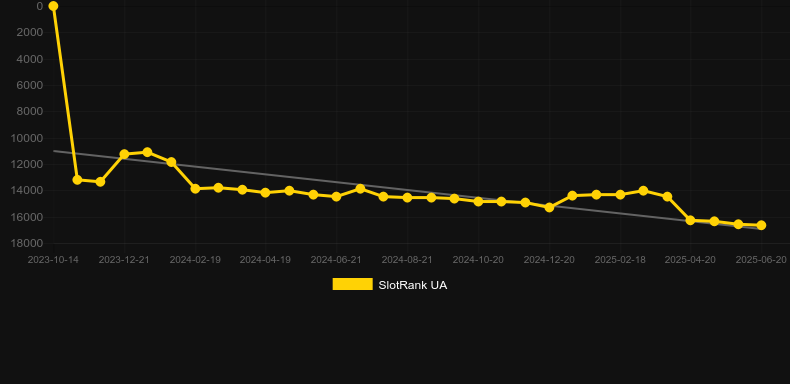Toggle the SlotRank UA series label
790x384 pixels.
pyautogui.click(x=413, y=285)
